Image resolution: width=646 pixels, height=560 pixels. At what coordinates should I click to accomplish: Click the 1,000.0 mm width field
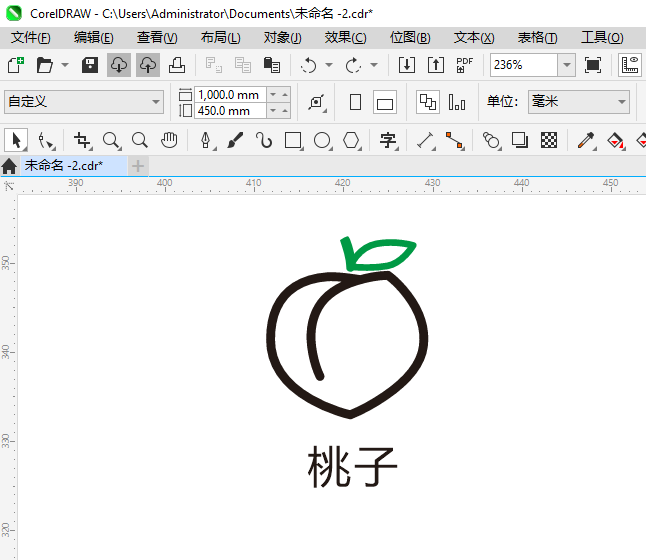pos(230,95)
